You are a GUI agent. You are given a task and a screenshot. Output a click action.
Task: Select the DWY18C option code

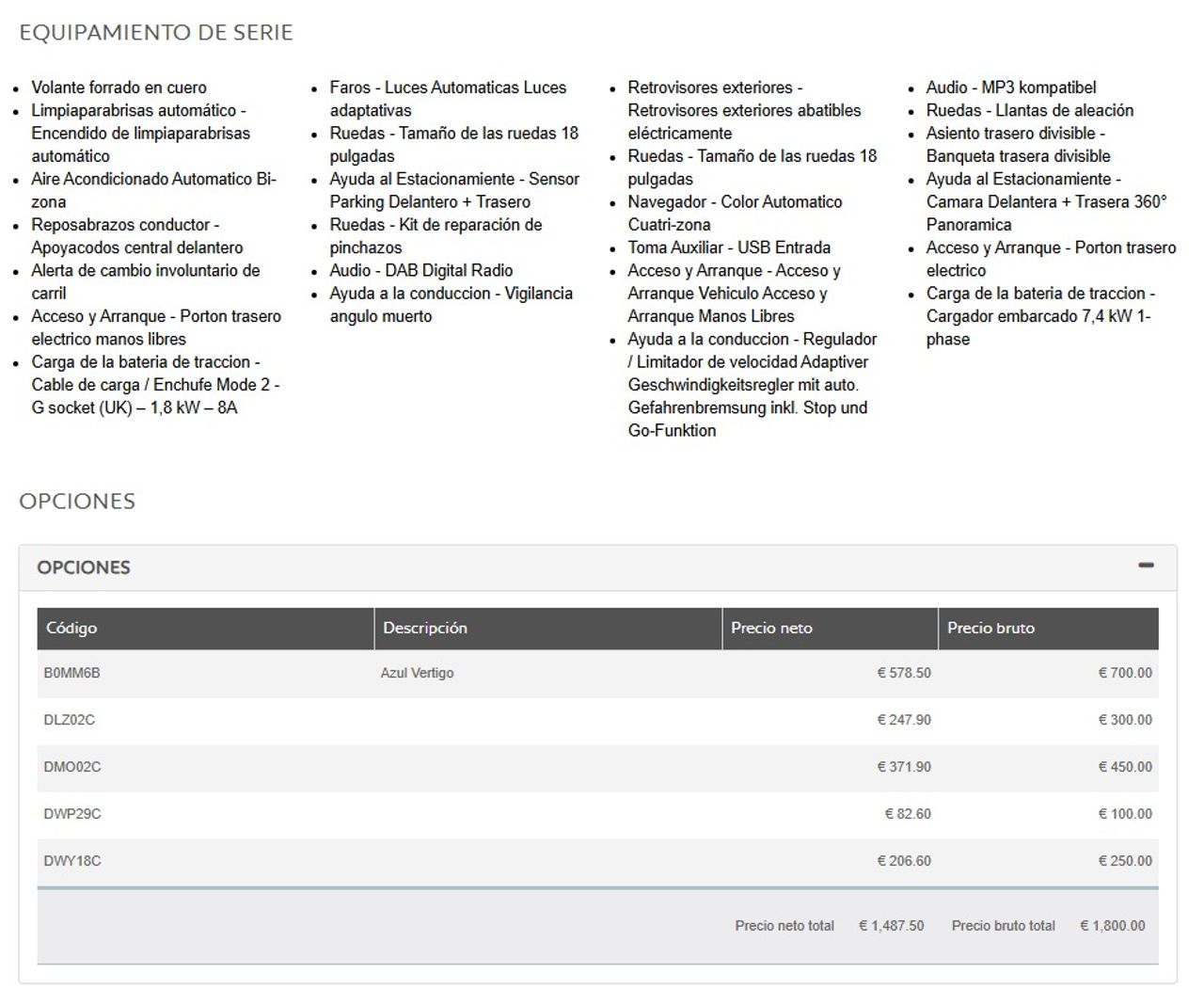pos(71,861)
